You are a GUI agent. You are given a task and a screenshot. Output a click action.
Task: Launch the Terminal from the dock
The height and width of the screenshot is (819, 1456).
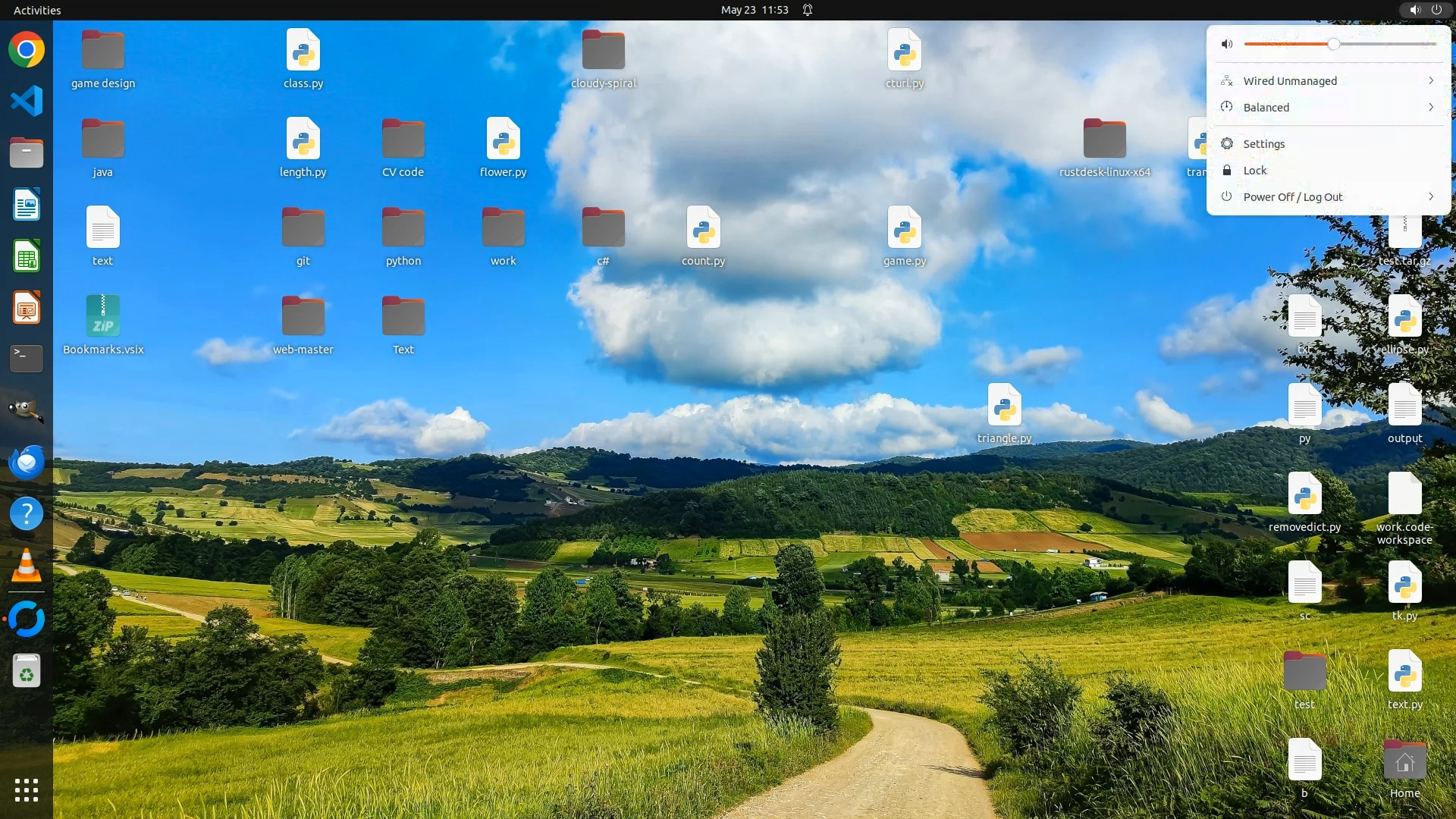[x=27, y=359]
